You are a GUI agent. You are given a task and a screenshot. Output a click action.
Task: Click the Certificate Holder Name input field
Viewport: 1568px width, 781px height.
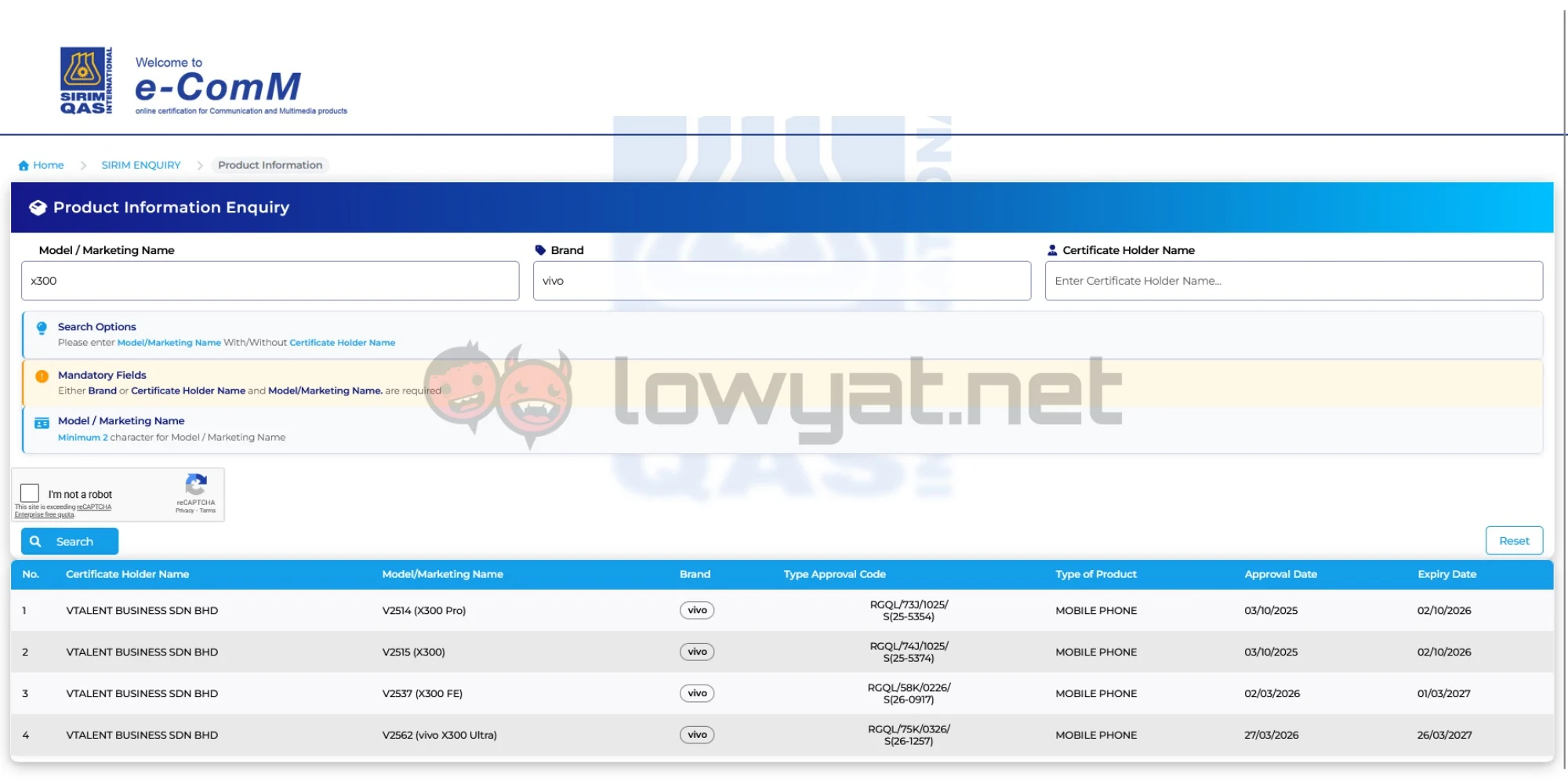1294,281
